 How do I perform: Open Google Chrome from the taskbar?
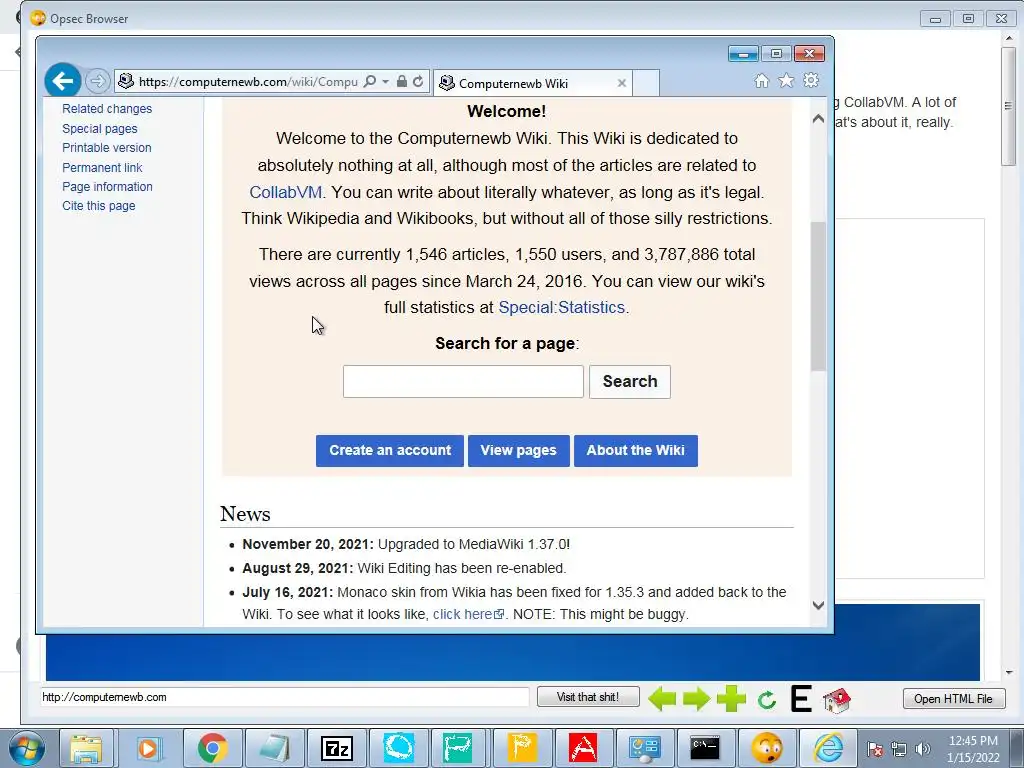click(x=212, y=748)
